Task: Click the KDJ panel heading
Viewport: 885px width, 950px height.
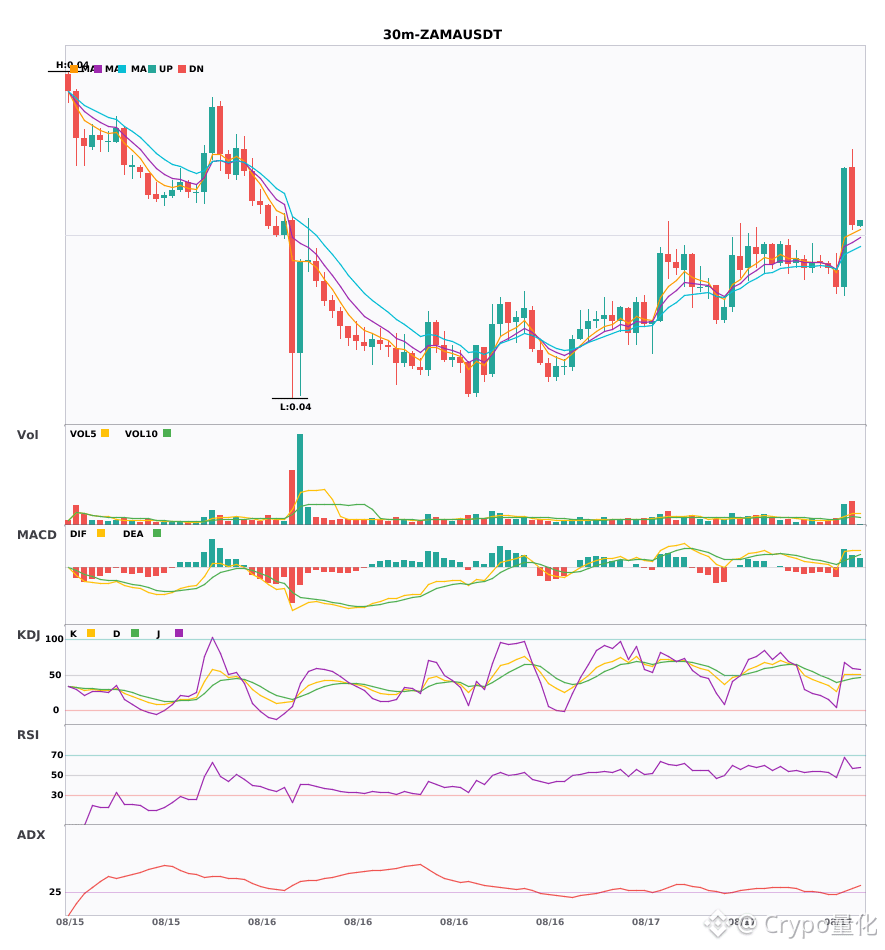Action: (28, 635)
